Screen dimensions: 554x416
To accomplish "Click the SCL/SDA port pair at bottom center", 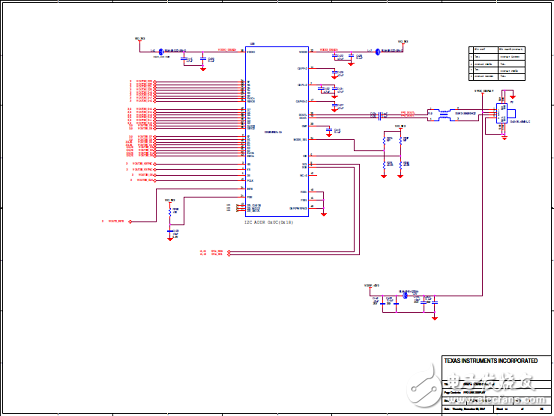I will tap(229, 253).
